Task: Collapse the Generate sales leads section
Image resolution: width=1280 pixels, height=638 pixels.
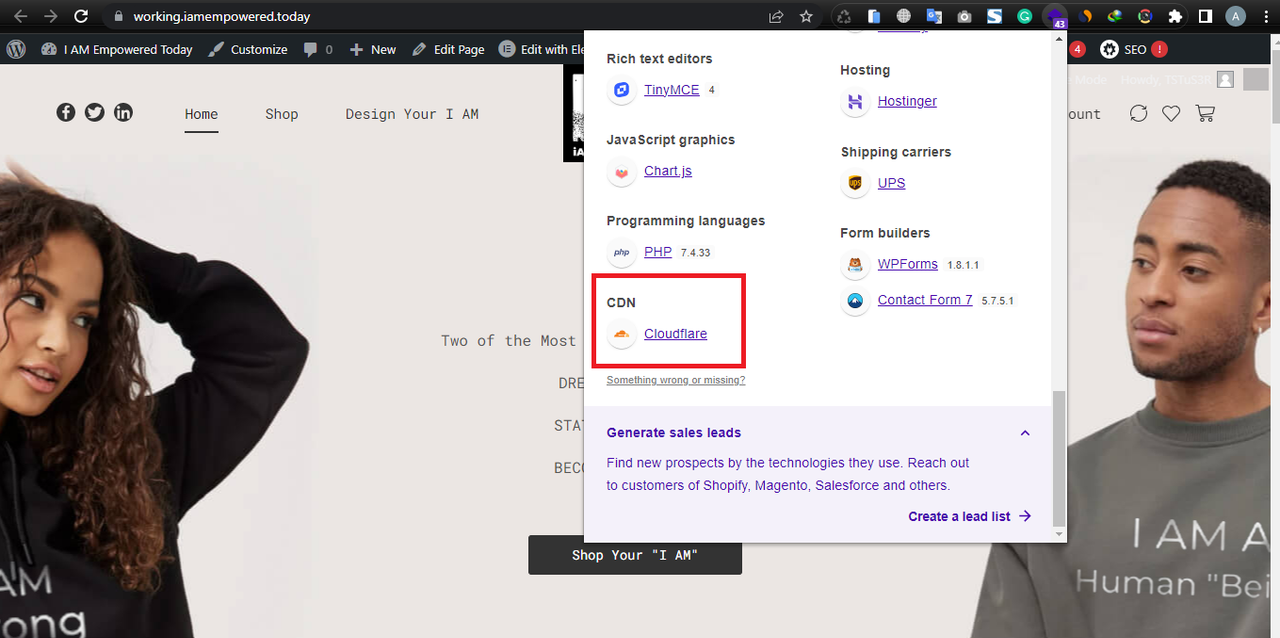Action: pyautogui.click(x=1025, y=433)
